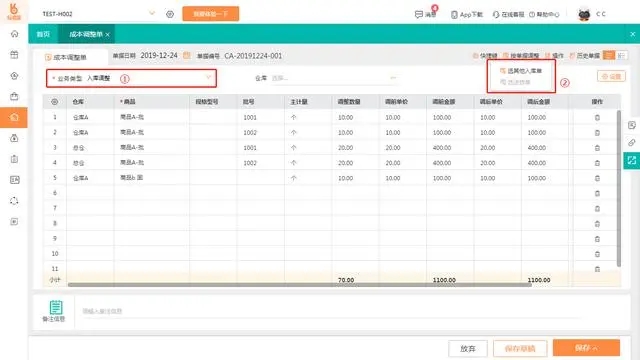Viewport: 640px width, 360px height.
Task: Click the trash icon for row 5
Action: pos(597,178)
